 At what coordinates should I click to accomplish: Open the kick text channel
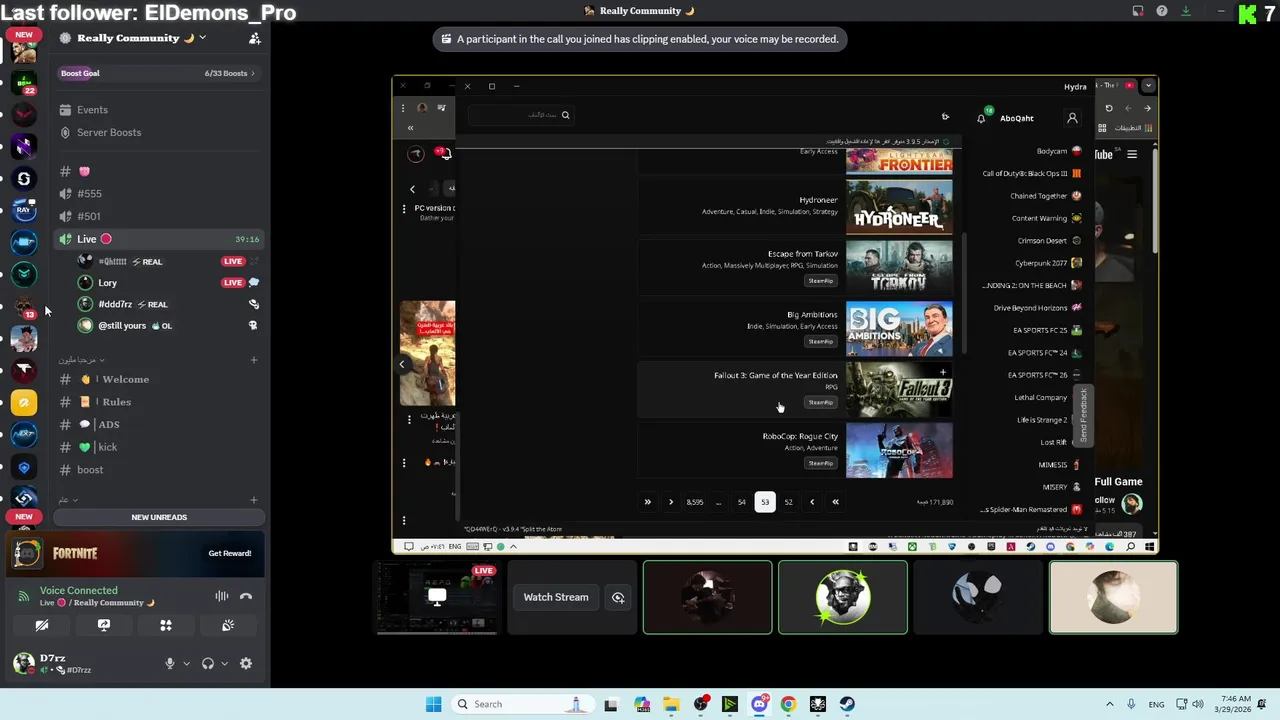tap(159, 447)
